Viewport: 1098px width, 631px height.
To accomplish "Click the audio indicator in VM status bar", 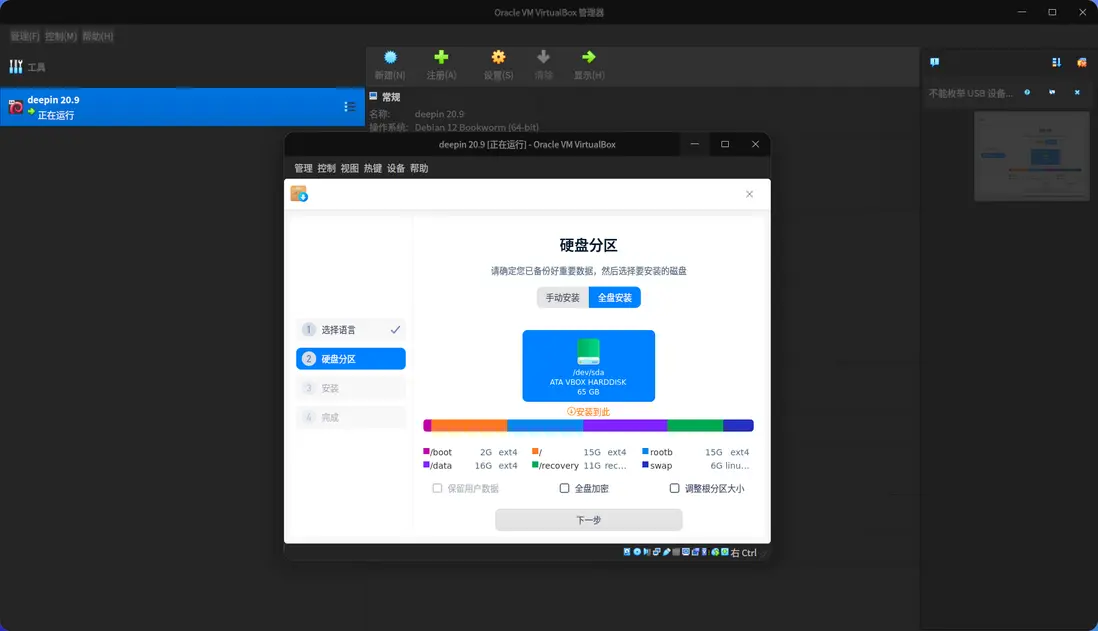I will click(x=647, y=552).
